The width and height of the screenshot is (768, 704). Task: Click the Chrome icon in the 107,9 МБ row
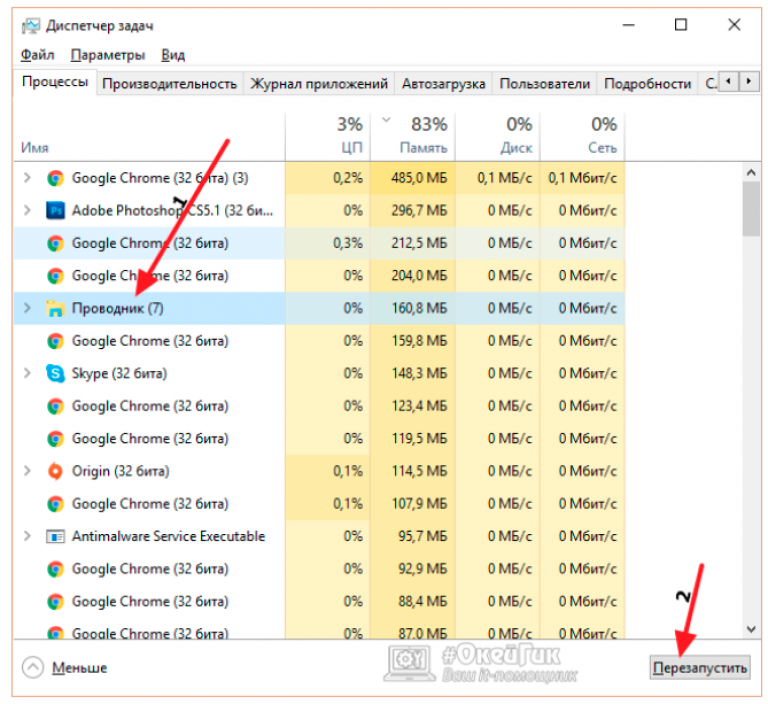pos(55,504)
